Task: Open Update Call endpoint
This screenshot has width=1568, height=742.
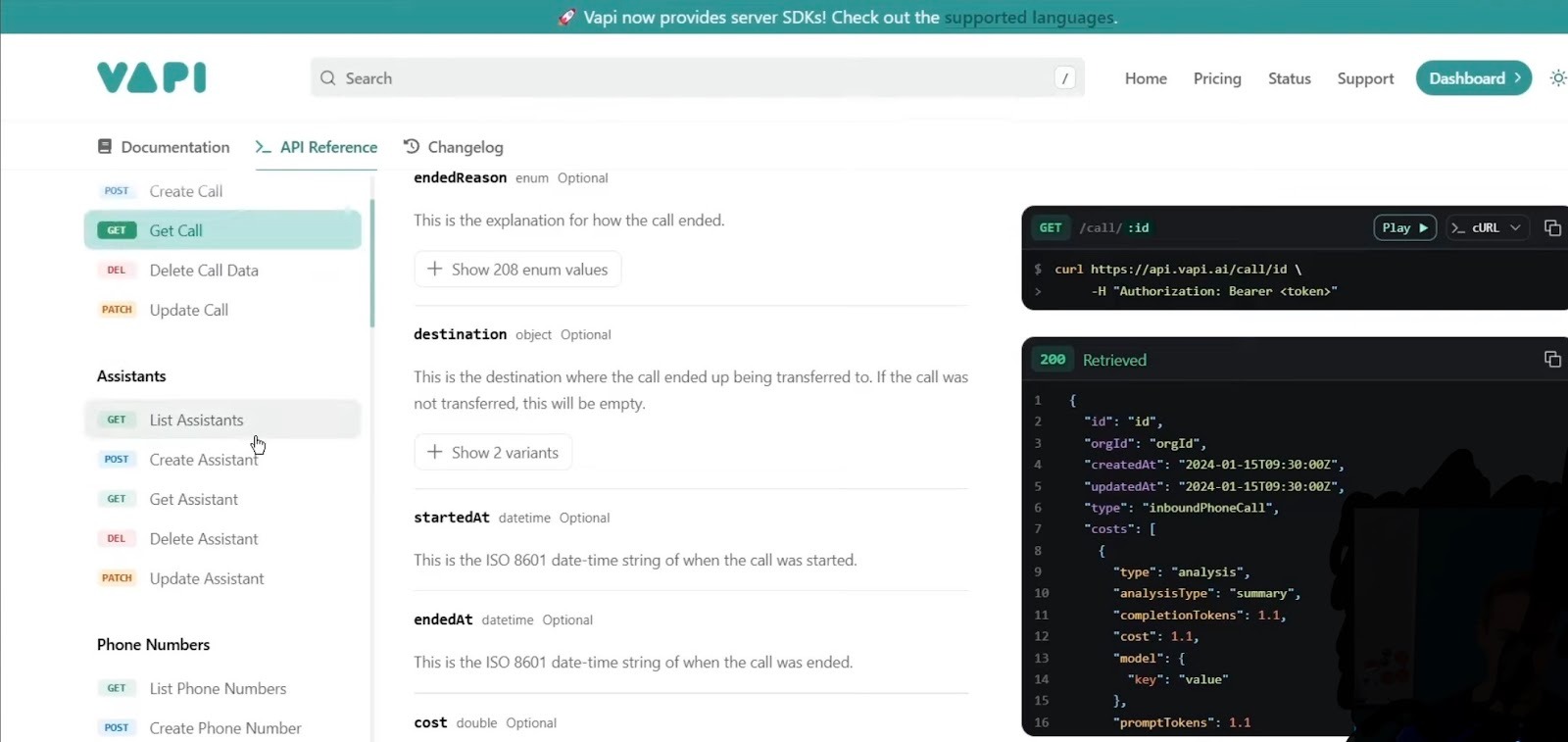Action: [x=222, y=310]
